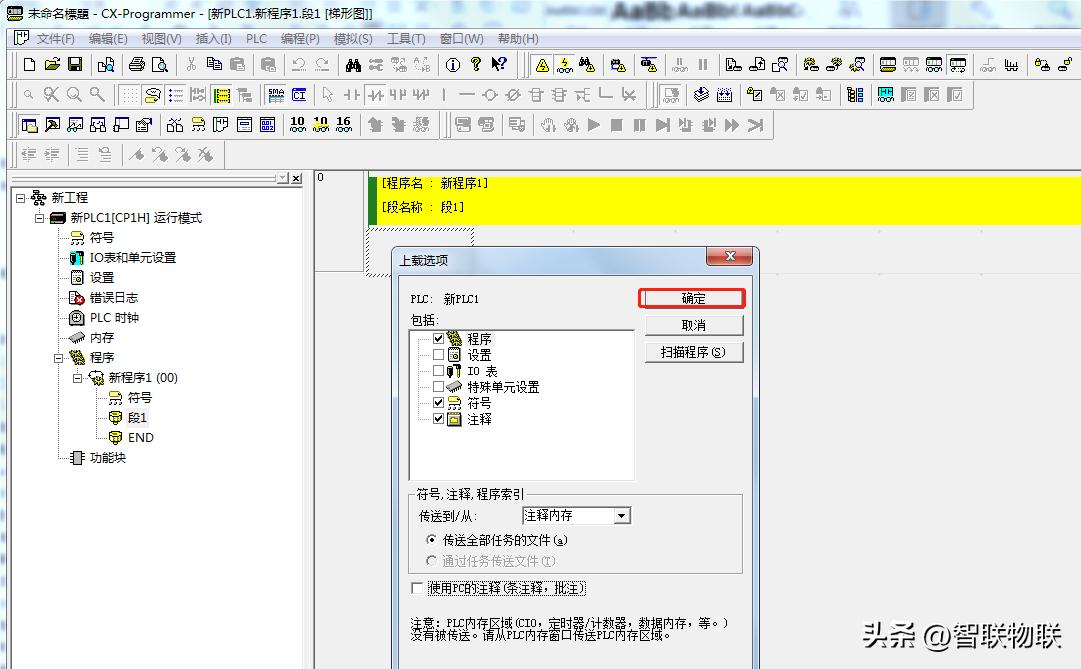The image size is (1081, 669).
Task: Click the 确定 button in the dialog
Action: point(693,297)
